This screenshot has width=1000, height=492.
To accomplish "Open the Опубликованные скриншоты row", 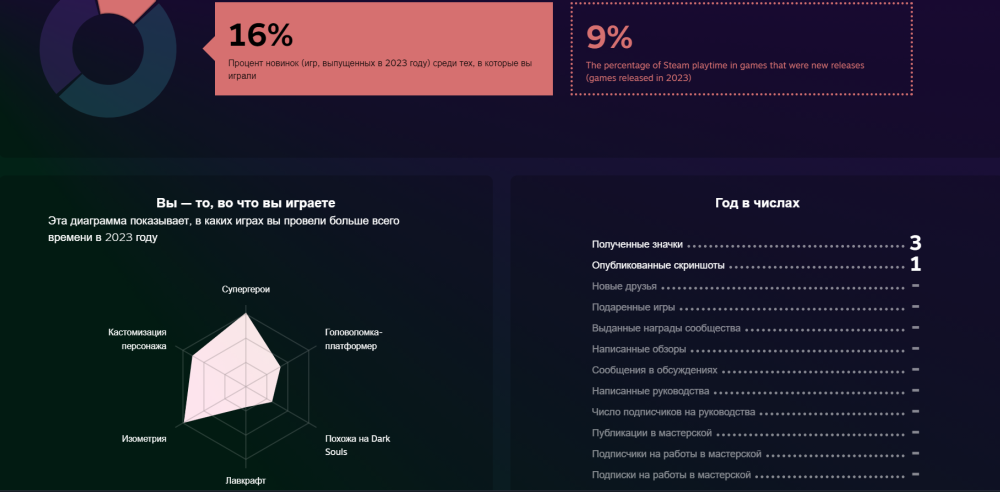I will pos(657,266).
